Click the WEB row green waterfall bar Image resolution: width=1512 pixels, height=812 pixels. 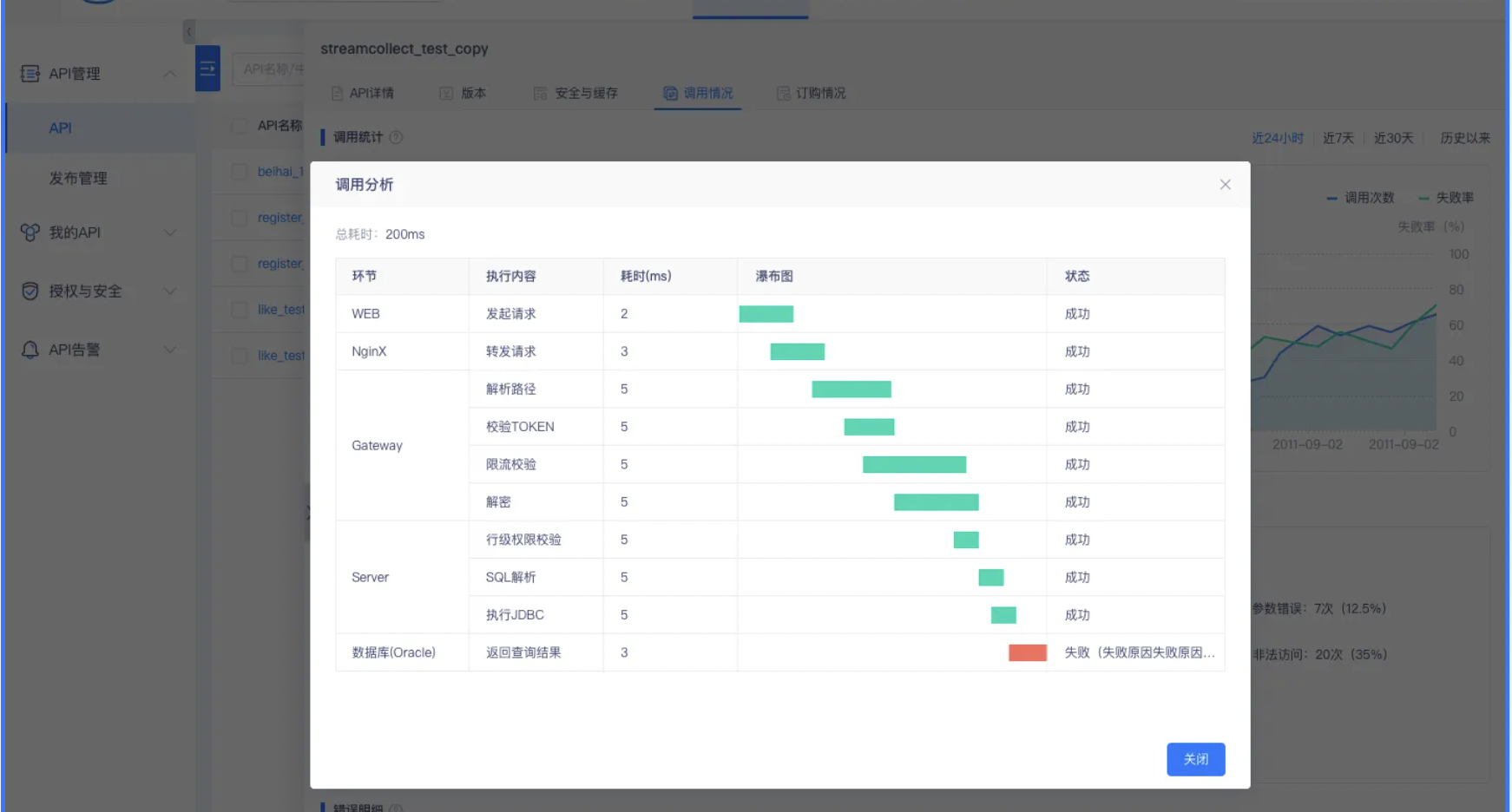pos(766,314)
